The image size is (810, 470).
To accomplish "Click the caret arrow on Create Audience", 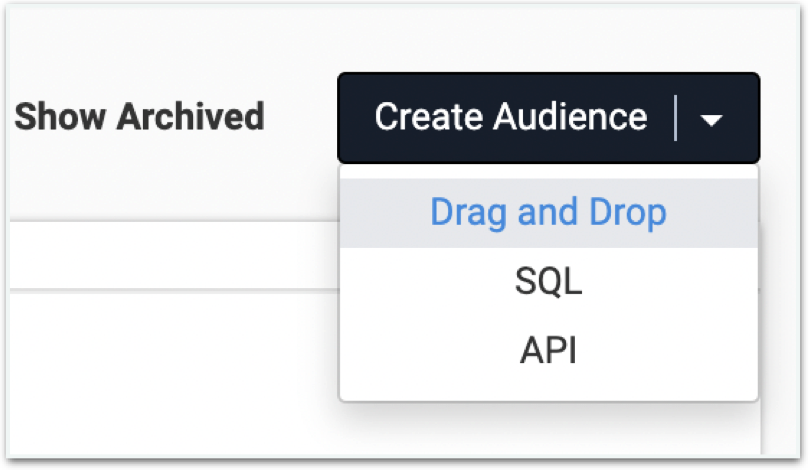I will tap(711, 120).
